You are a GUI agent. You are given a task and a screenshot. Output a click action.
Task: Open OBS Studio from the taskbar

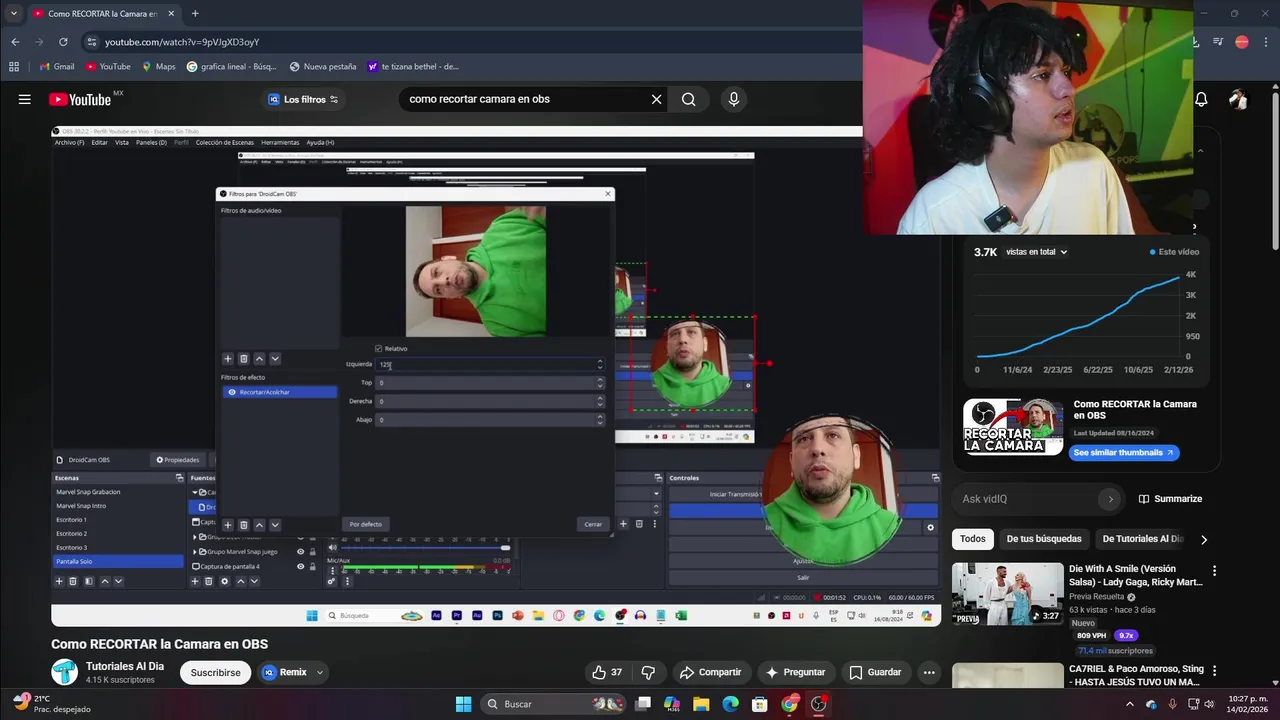pyautogui.click(x=819, y=704)
